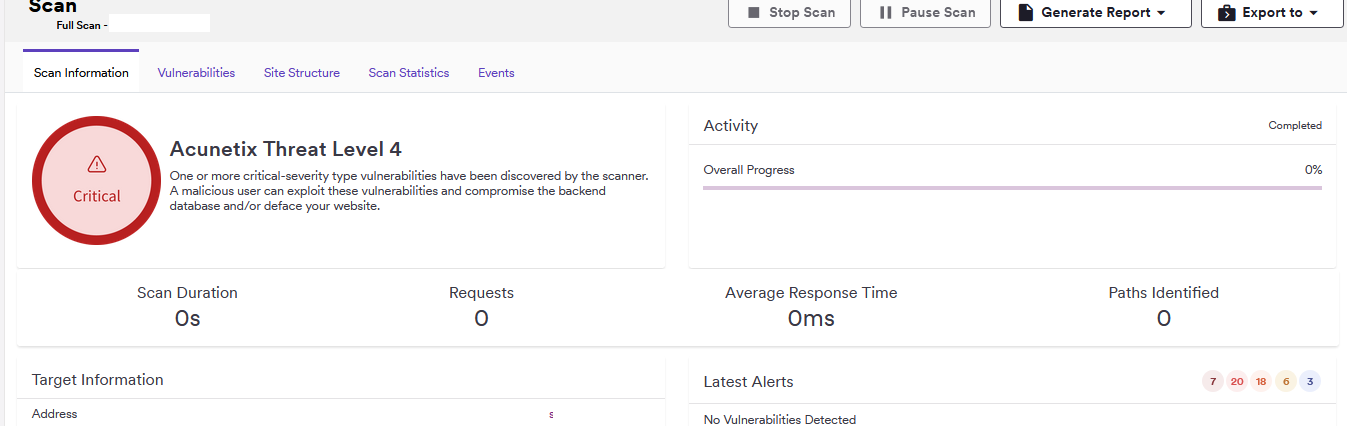Click the Stop Scan button
The height and width of the screenshot is (426, 1347).
789,13
